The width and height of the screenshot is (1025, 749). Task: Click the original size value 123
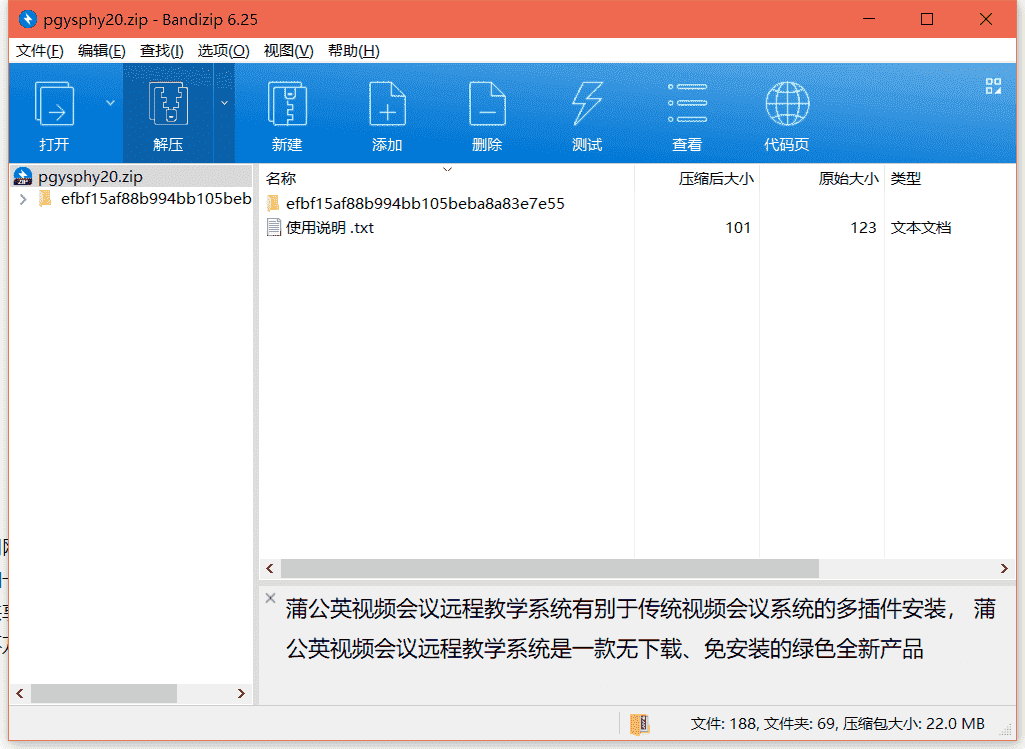pos(863,227)
